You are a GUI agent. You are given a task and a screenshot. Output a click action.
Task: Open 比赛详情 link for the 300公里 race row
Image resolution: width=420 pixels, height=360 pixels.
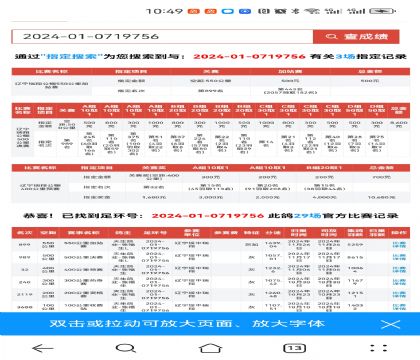[x=399, y=282]
